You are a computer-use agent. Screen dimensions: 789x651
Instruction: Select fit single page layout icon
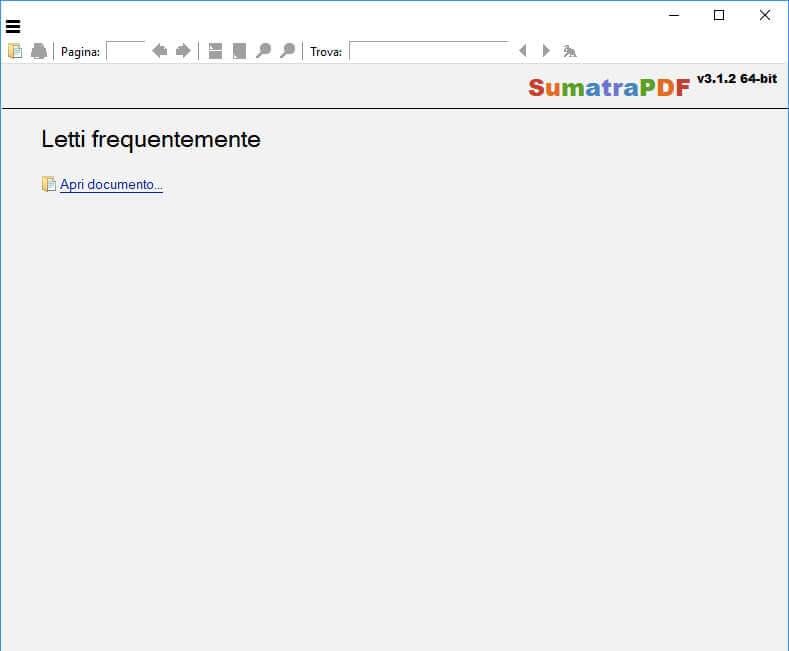(x=240, y=51)
